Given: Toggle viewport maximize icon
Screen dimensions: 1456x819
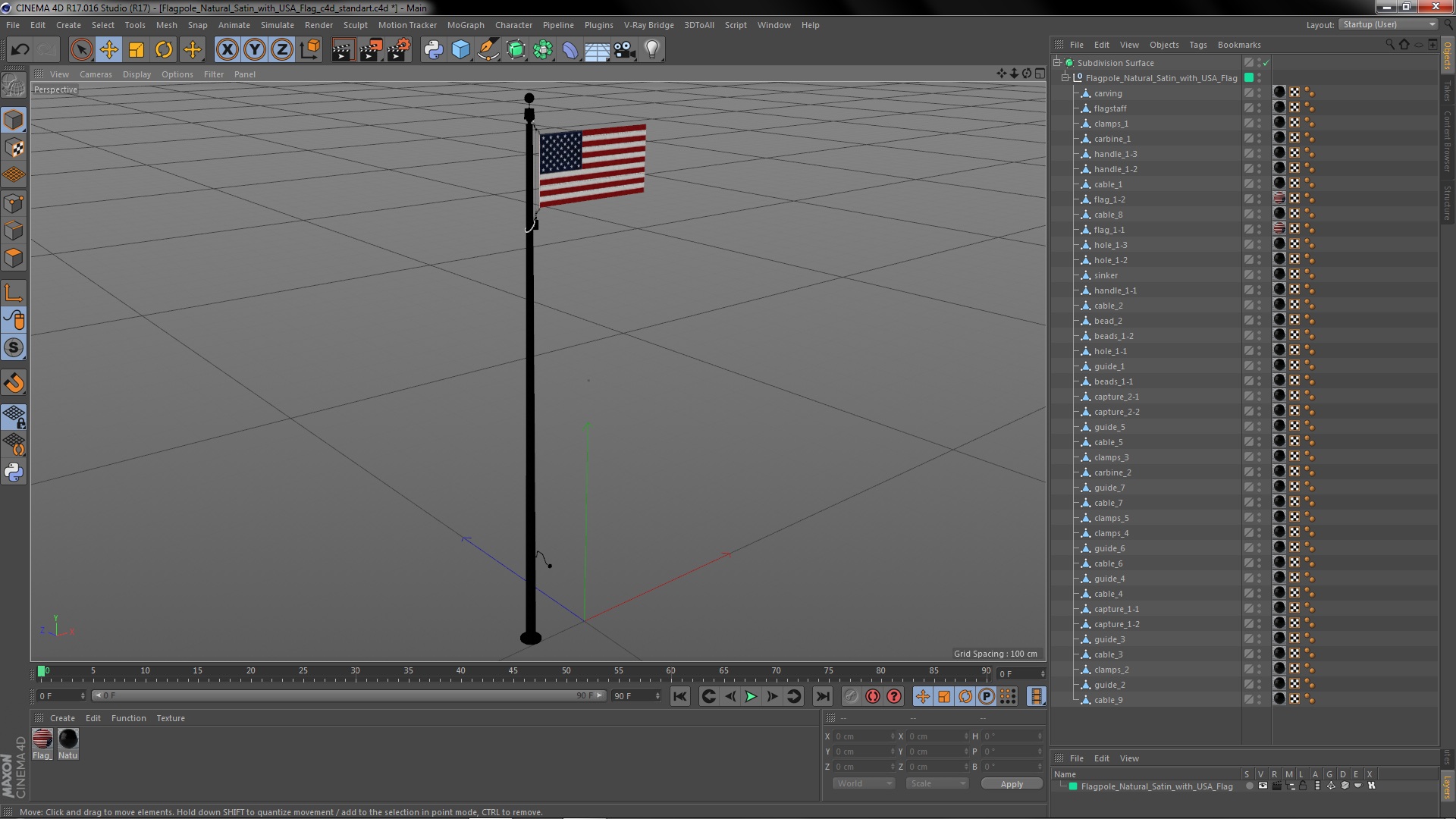Looking at the screenshot, I should 1040,74.
